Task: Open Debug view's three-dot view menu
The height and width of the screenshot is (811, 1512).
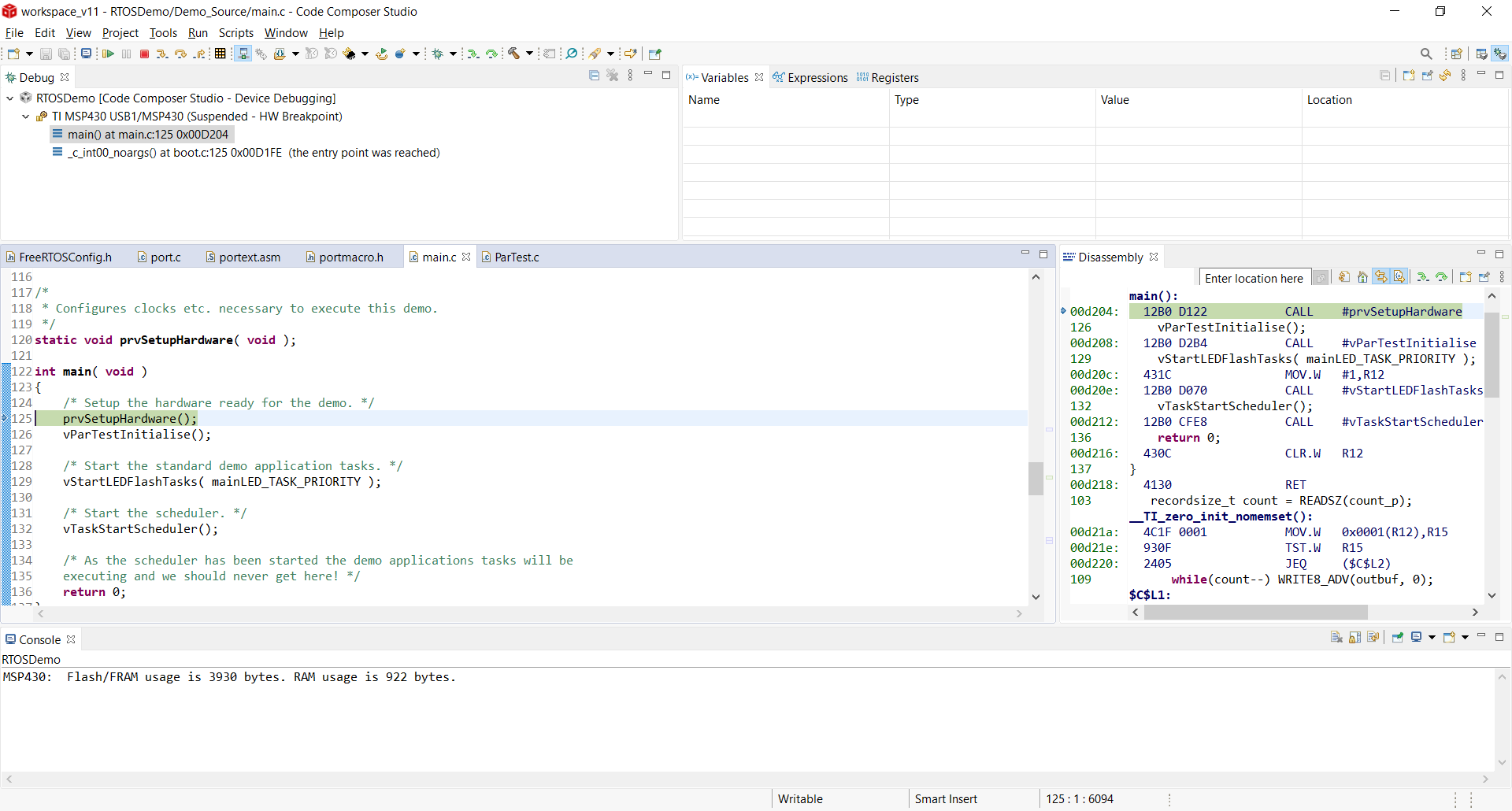Action: (630, 76)
